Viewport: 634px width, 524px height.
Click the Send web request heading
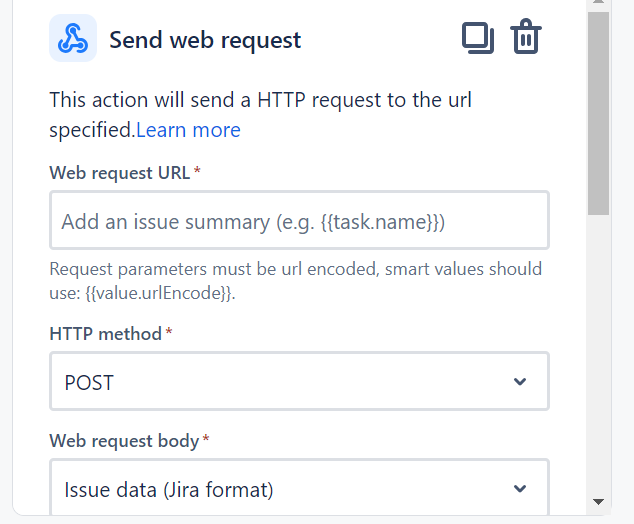[205, 40]
